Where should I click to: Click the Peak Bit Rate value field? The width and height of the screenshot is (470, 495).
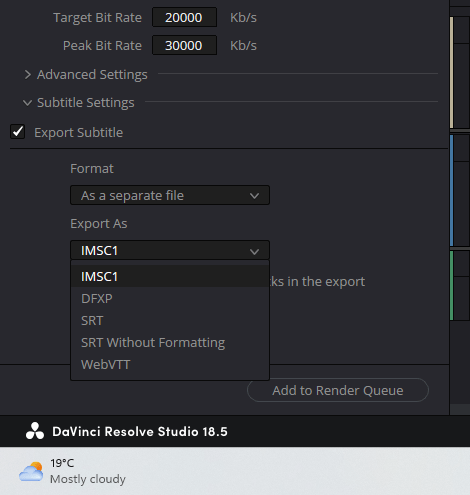[184, 45]
